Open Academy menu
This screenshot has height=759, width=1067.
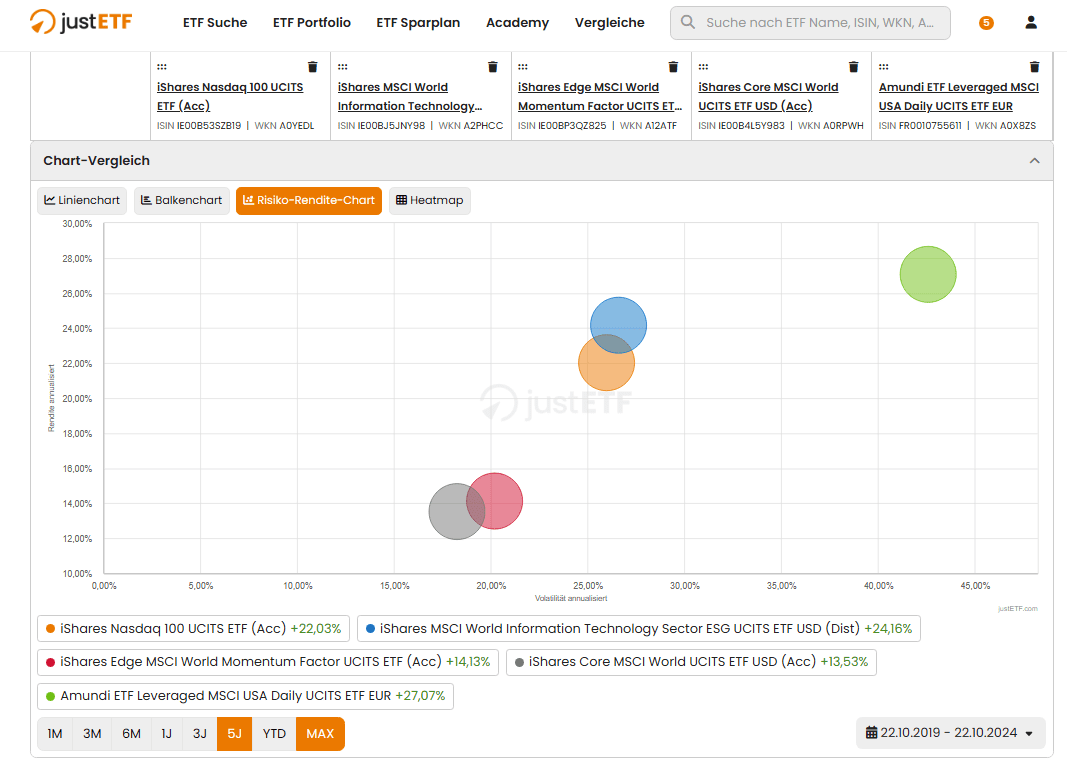pos(517,22)
